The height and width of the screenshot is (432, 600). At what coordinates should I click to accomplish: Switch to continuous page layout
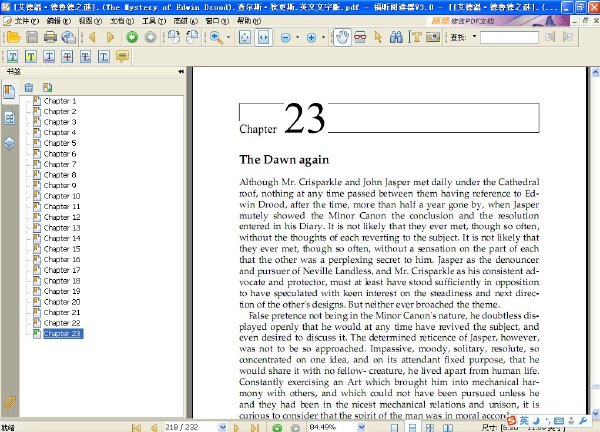(412, 427)
